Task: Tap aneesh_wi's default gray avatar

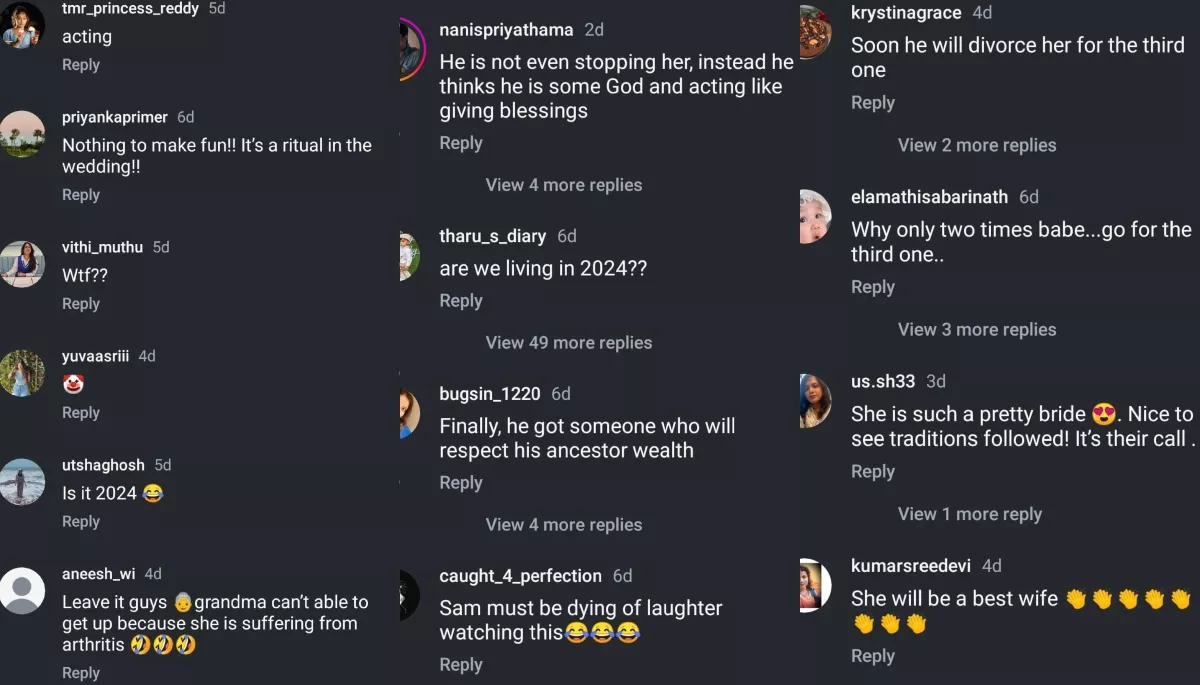Action: pyautogui.click(x=22, y=591)
